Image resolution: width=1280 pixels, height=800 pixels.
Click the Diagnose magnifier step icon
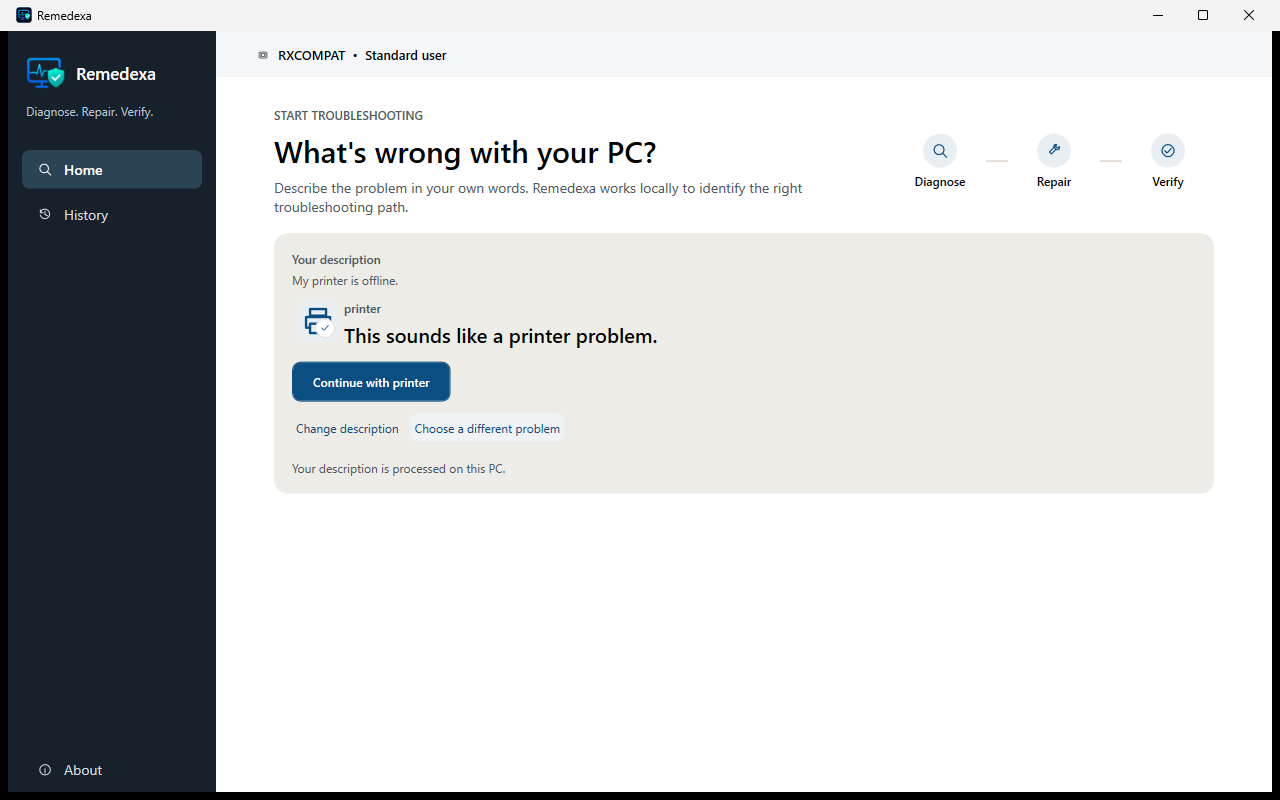point(940,151)
